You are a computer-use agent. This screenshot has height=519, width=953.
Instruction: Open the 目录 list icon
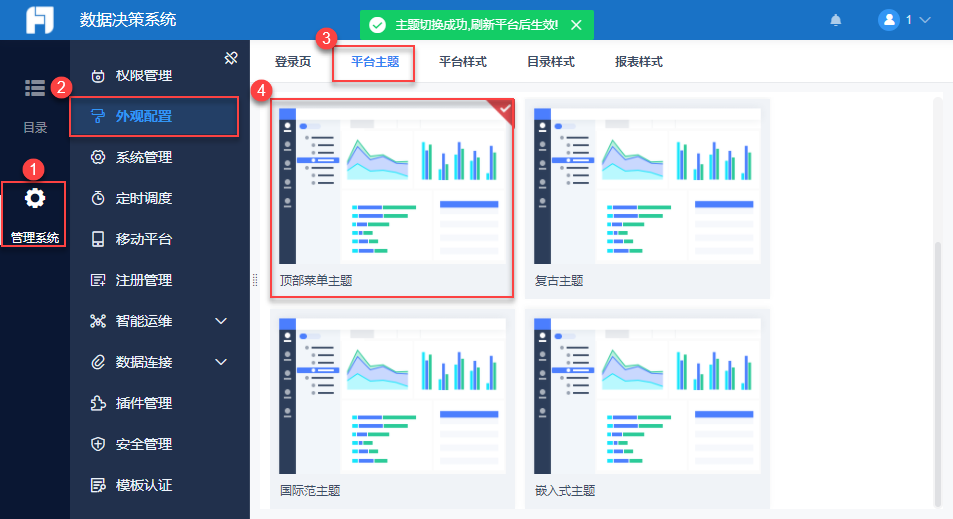35,88
